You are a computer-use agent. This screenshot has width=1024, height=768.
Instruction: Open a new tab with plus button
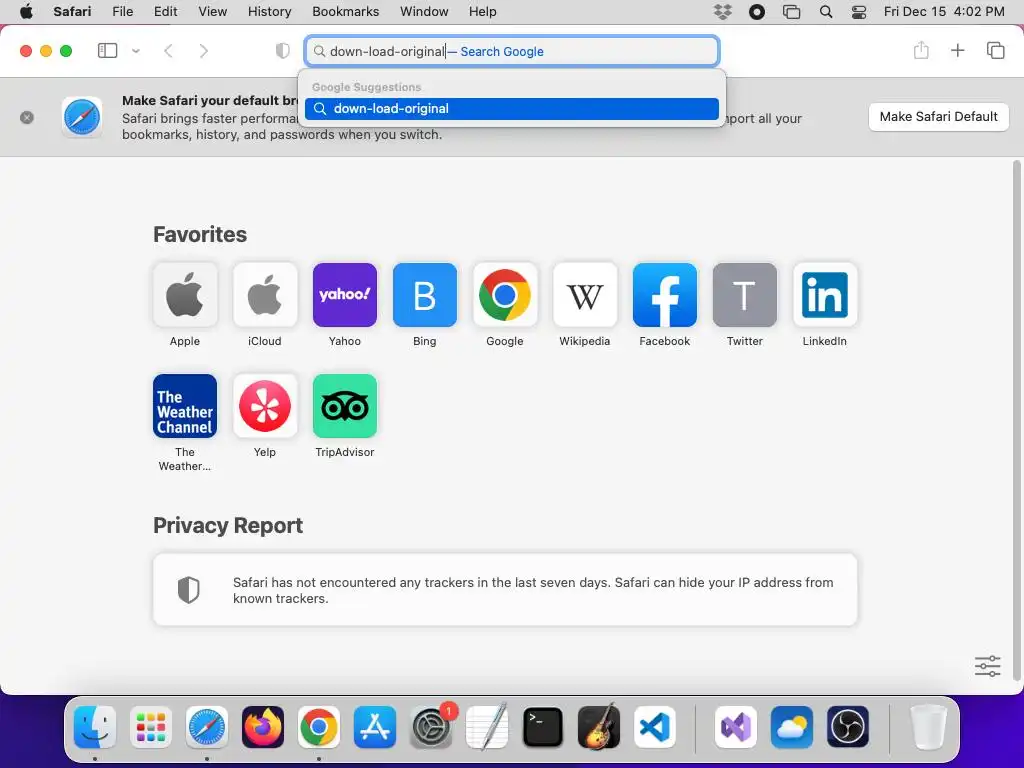pyautogui.click(x=957, y=50)
